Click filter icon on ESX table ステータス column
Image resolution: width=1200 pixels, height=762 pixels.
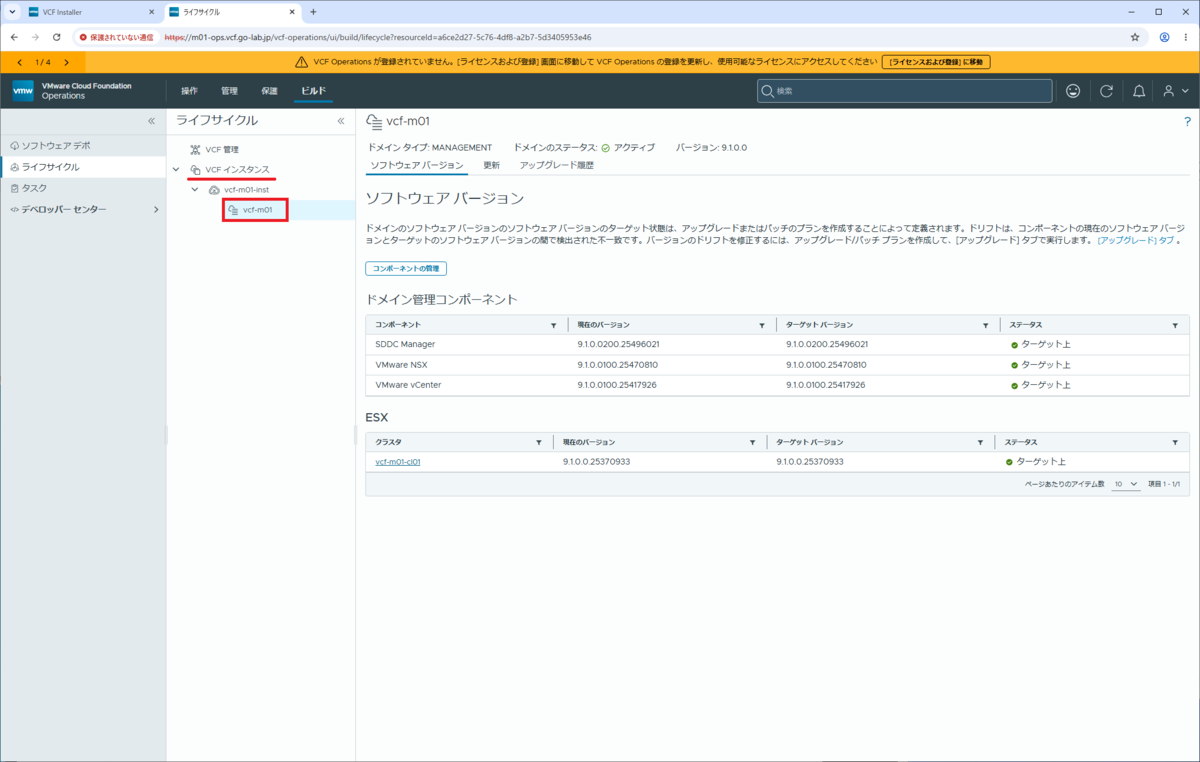click(x=1175, y=442)
